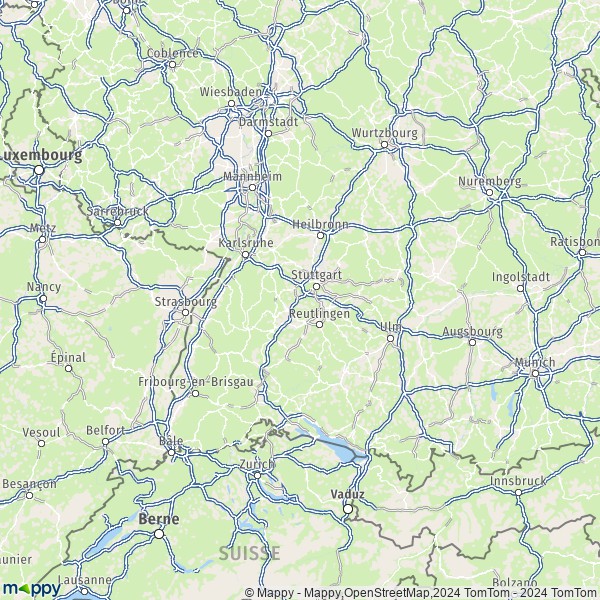Click the Strasbourg city marker

(x=186, y=313)
